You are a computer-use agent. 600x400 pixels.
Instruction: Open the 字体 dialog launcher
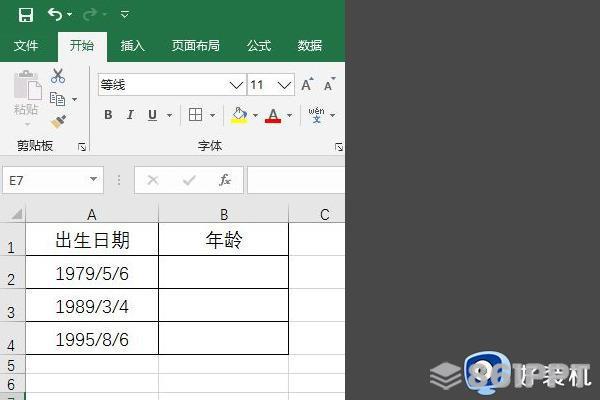339,147
